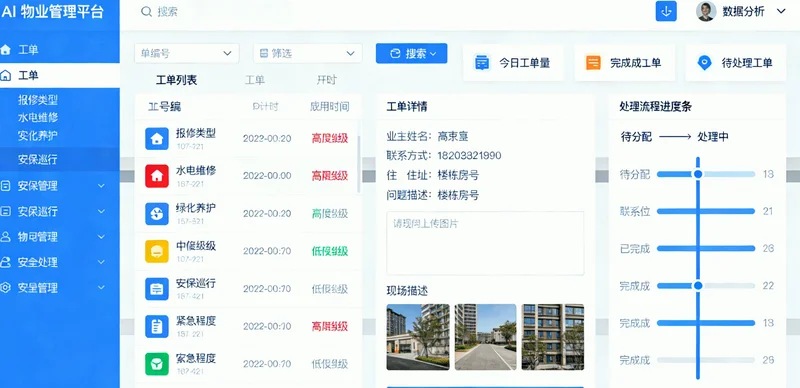Click the blue download icon in header
The height and width of the screenshot is (388, 800).
coord(666,11)
